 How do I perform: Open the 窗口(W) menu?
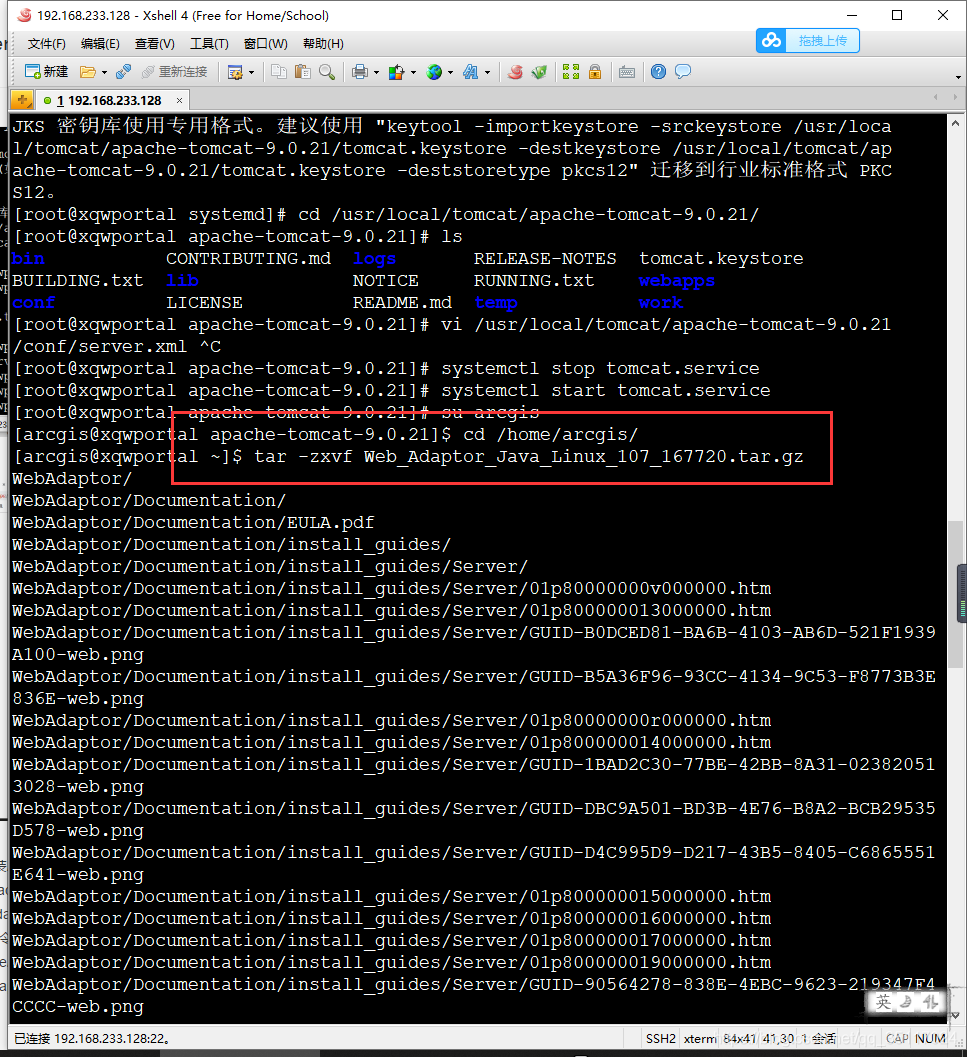[x=266, y=44]
